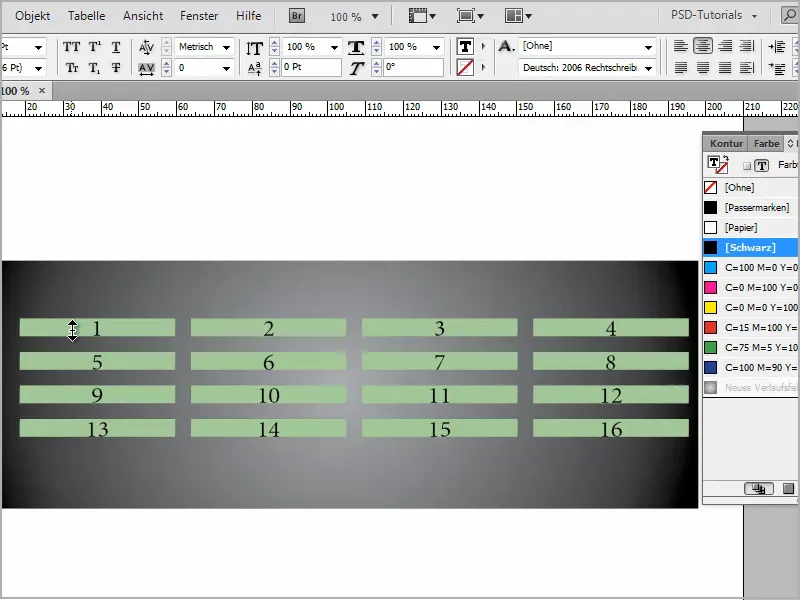This screenshot has height=600, width=800.
Task: Toggle center text alignment
Action: [x=703, y=46]
